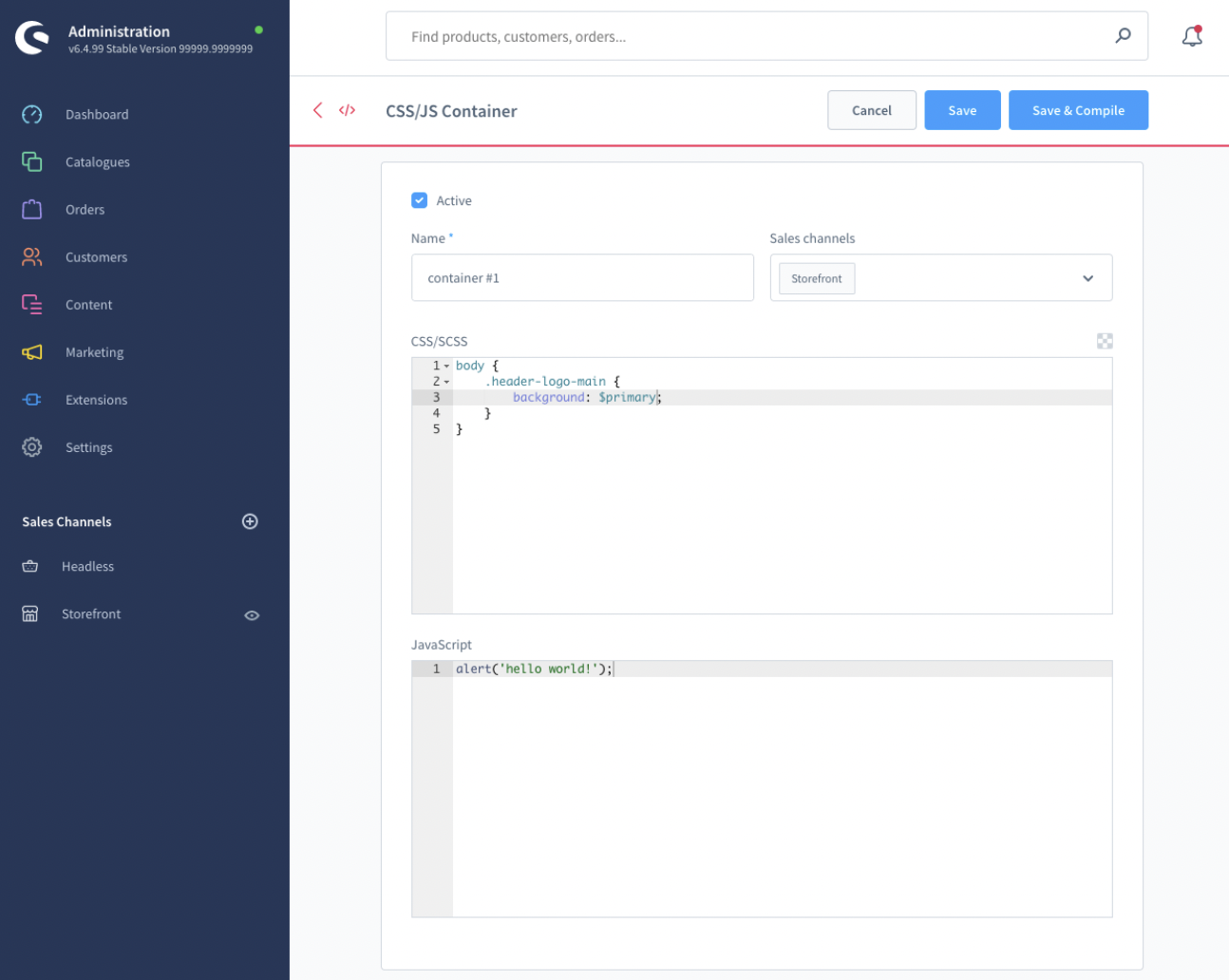
Task: Click the Storefront shop icon
Action: (x=30, y=614)
